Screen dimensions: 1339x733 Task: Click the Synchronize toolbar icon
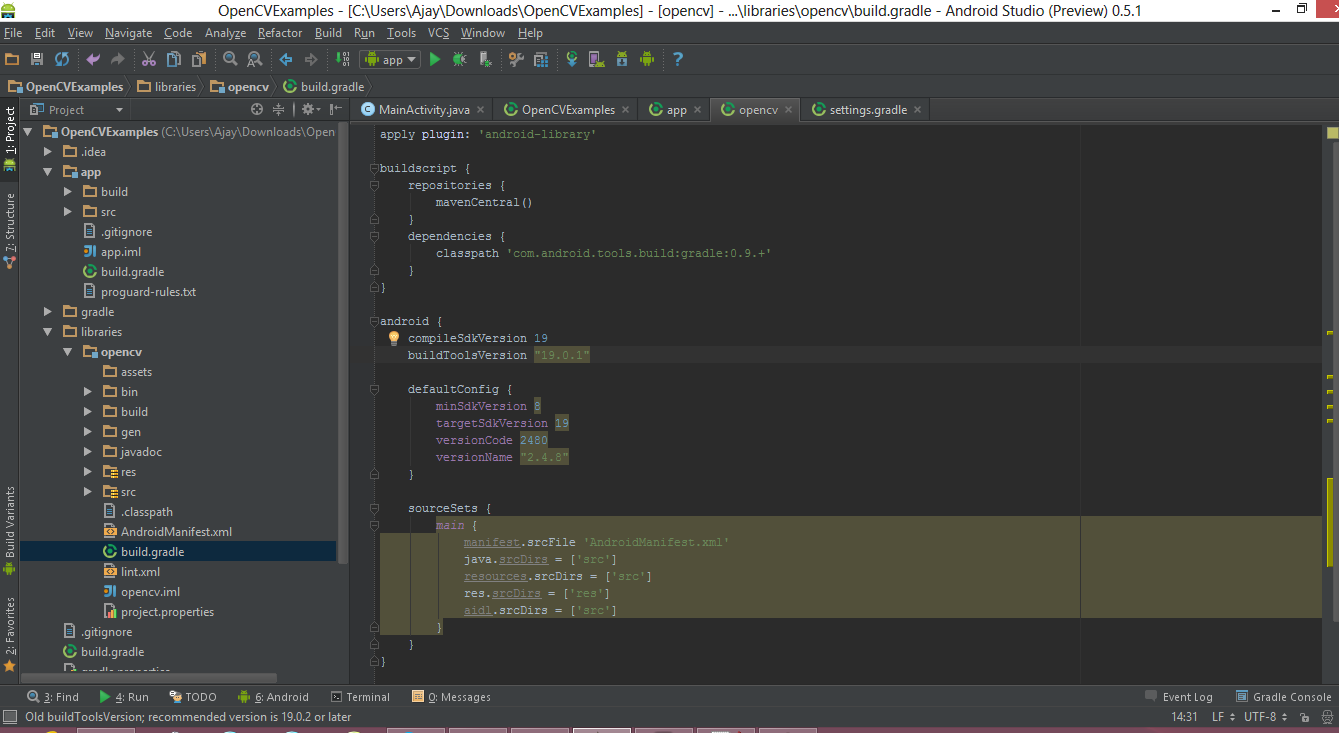(x=62, y=60)
